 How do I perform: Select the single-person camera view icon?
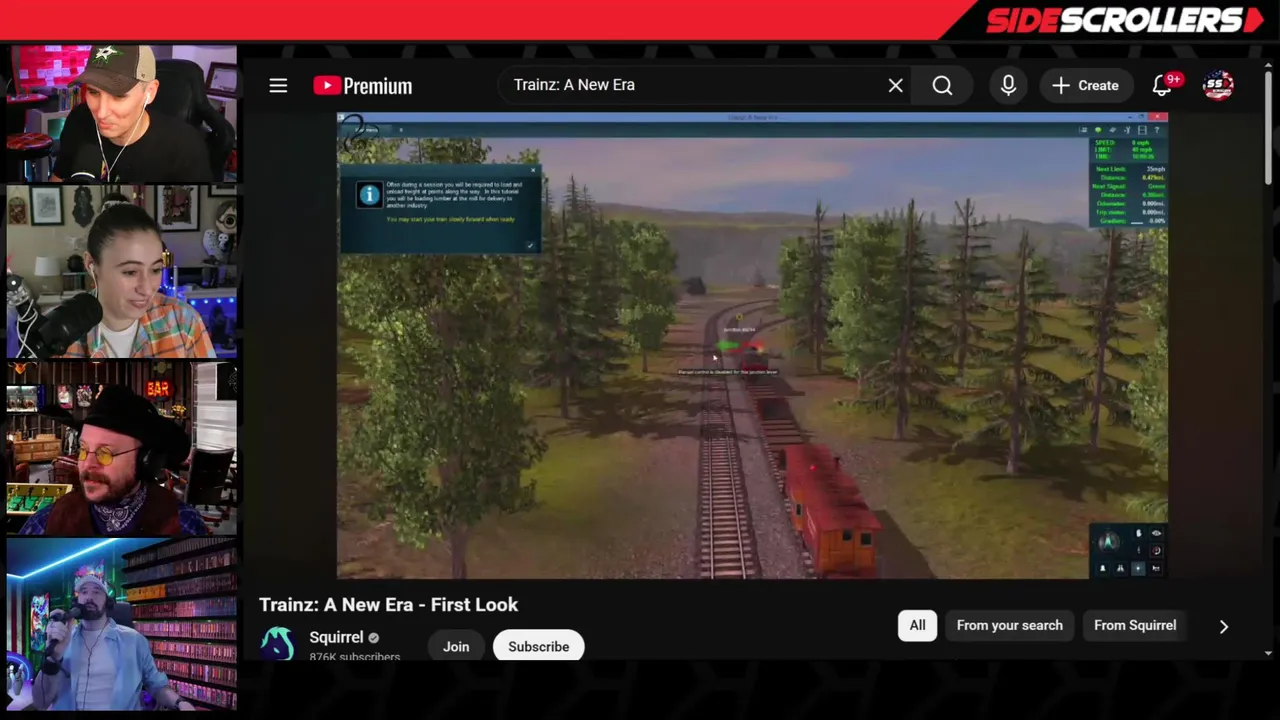(1103, 568)
